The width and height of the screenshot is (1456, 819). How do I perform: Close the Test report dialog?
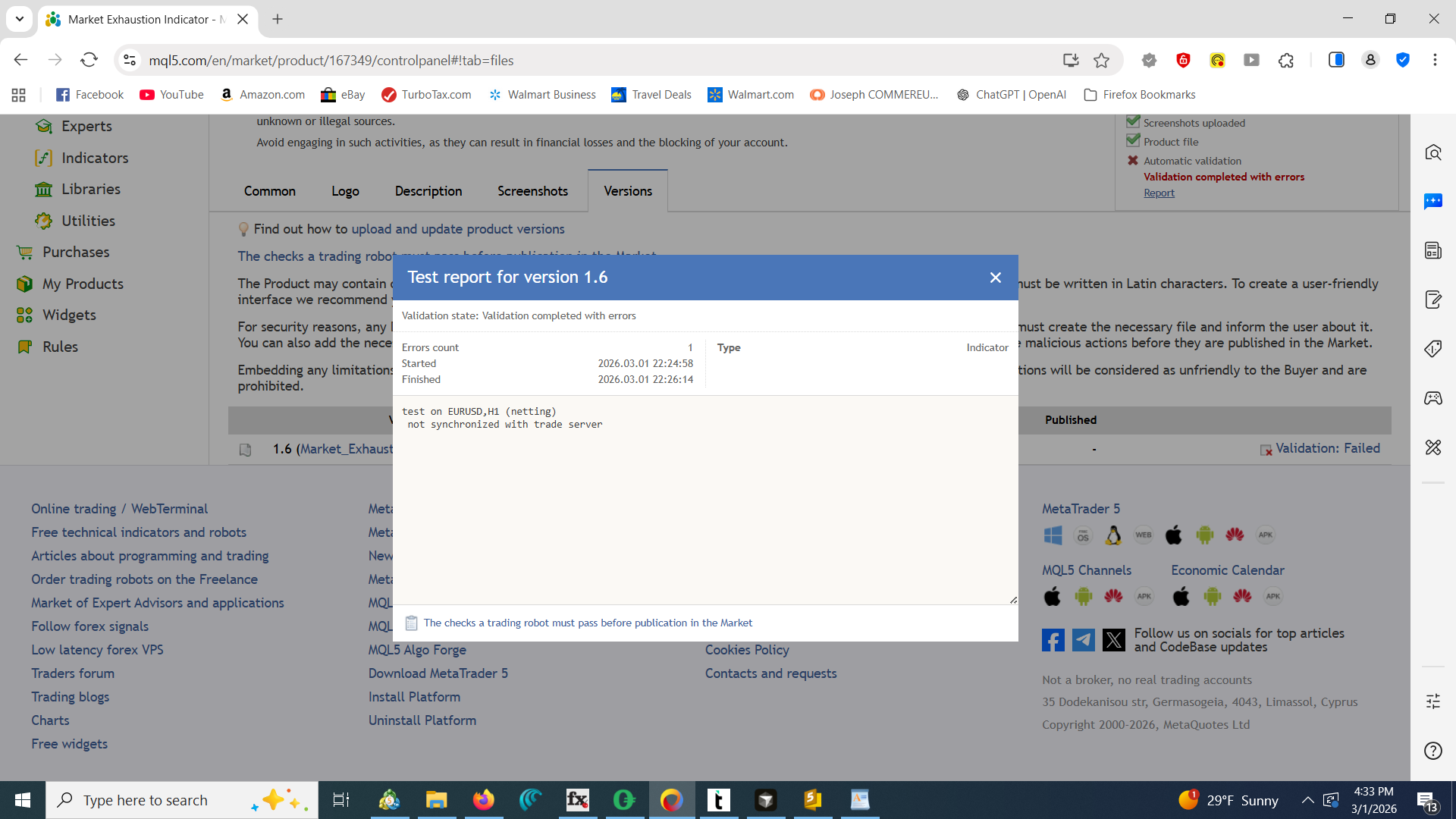995,278
